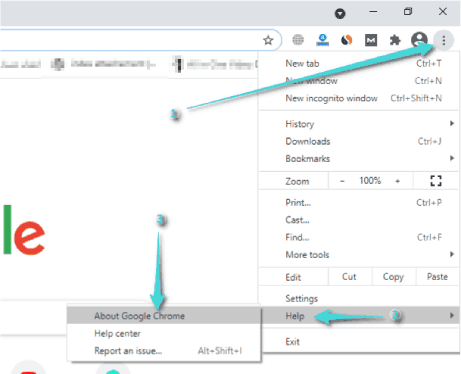Open Settings from the menu
Viewport: 461px width, 374px height.
359,298
